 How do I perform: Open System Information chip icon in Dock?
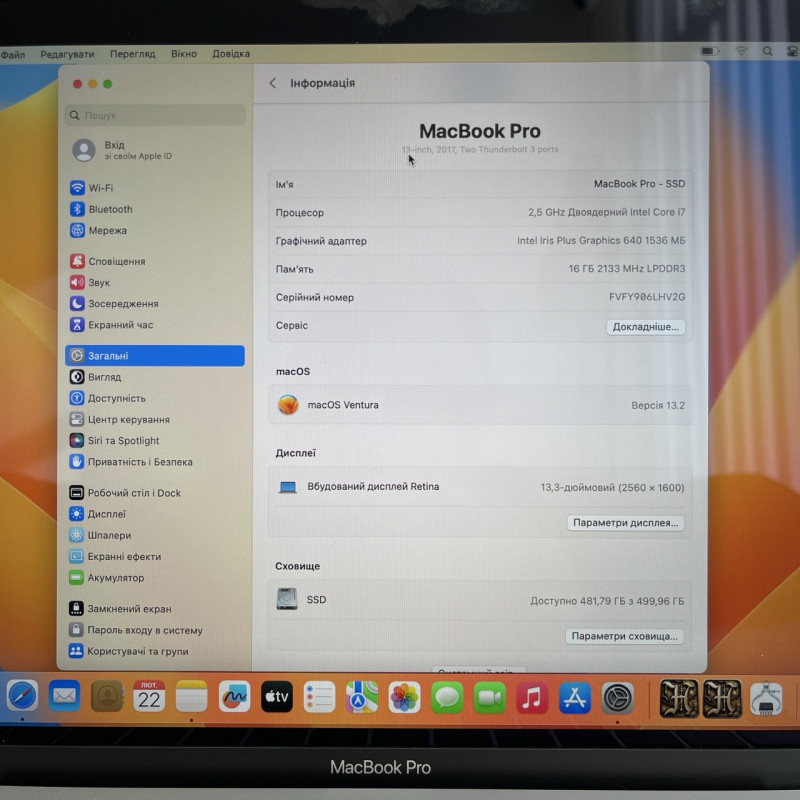(765, 699)
